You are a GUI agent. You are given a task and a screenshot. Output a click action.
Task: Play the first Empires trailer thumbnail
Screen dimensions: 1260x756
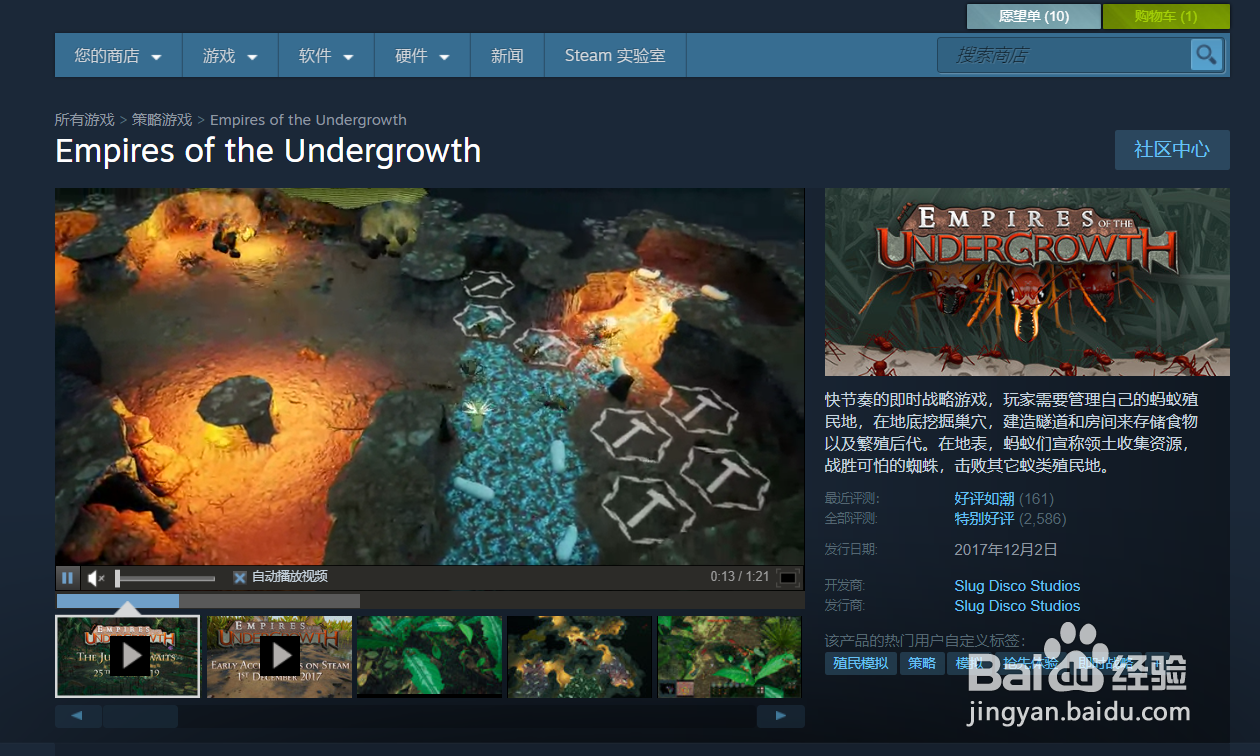click(127, 656)
